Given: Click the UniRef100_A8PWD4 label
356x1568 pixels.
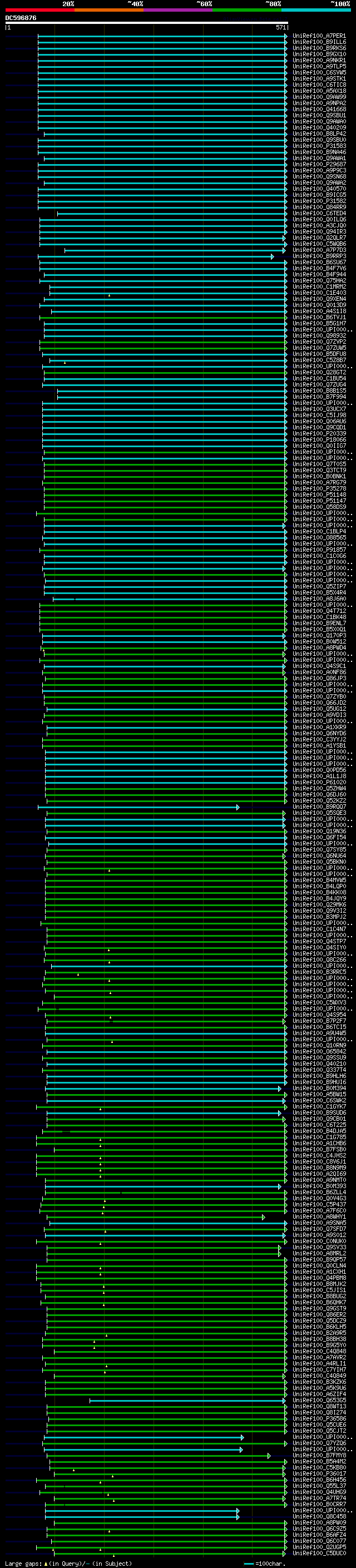Looking at the screenshot, I should (319, 647).
